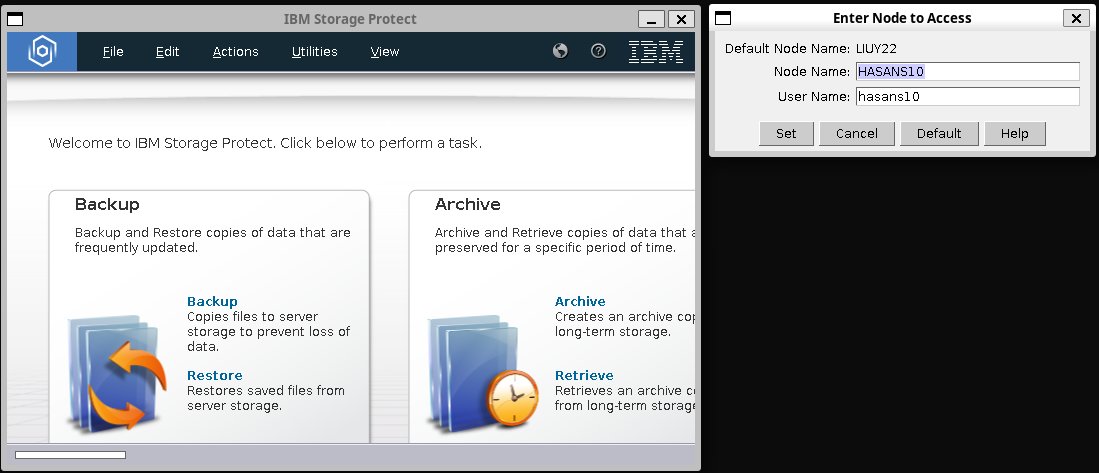Click the Default button
1099x473 pixels.
click(x=939, y=133)
